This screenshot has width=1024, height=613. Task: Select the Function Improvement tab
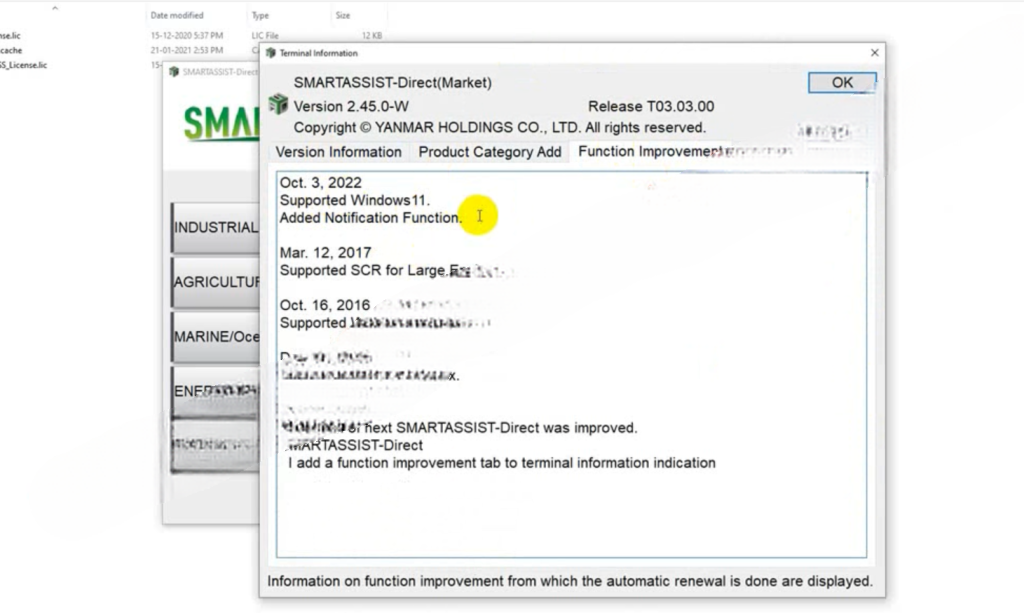(650, 152)
